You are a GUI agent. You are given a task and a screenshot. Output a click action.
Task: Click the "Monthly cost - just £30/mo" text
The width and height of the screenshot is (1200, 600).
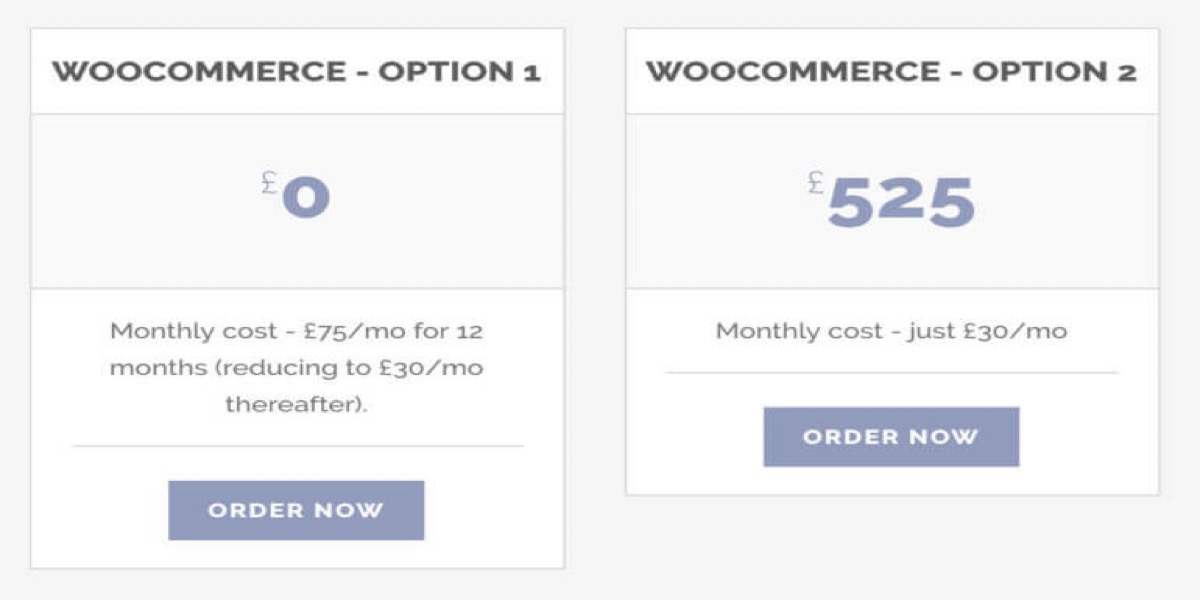(x=892, y=331)
